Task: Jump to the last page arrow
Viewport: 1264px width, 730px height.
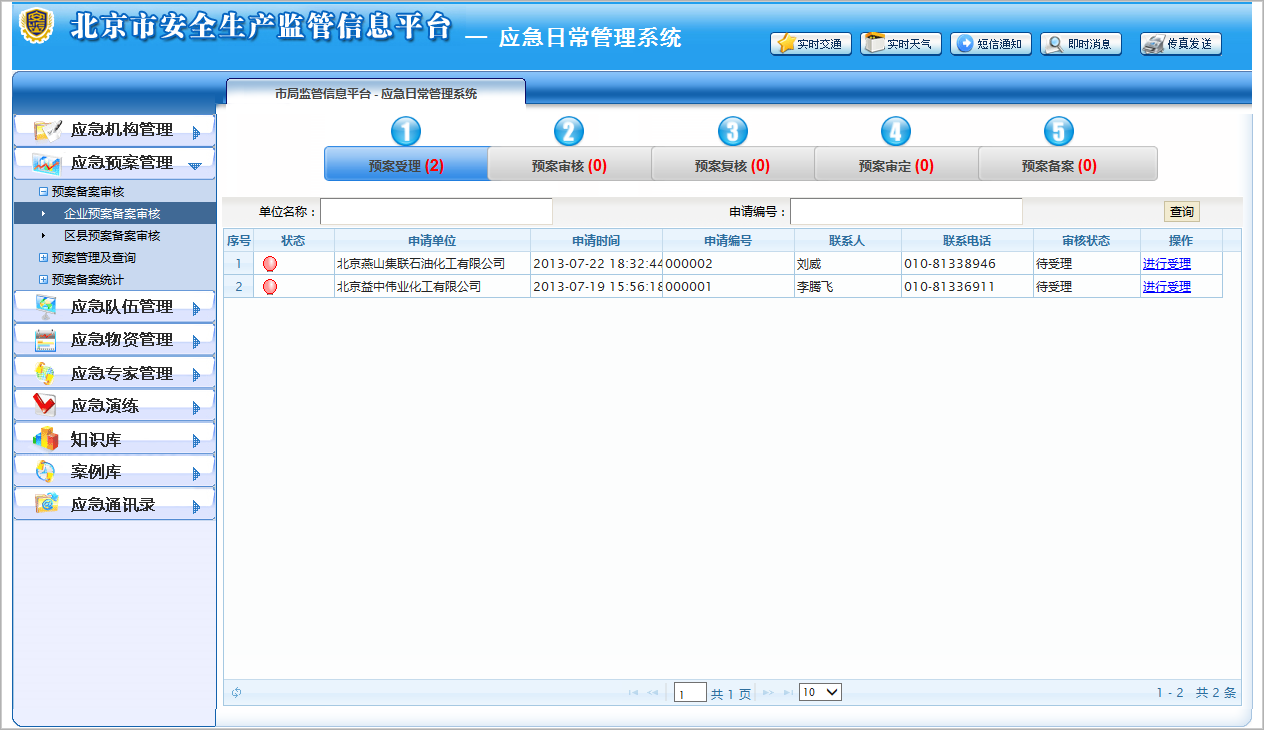Action: point(788,692)
